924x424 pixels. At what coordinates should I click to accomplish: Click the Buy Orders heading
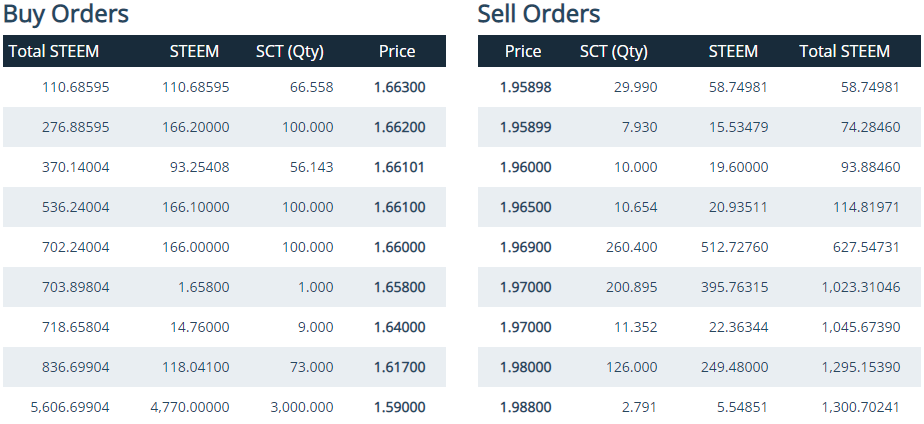click(x=66, y=14)
